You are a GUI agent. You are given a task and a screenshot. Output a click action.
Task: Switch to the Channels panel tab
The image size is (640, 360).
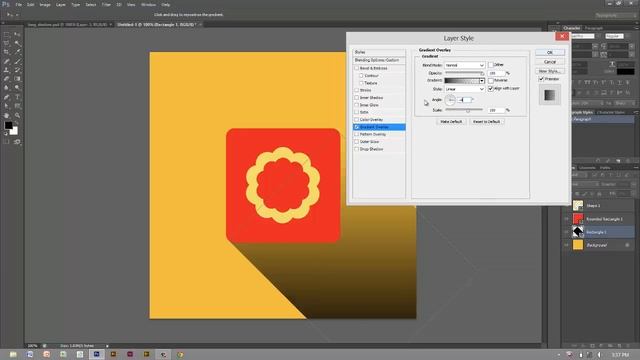click(x=587, y=168)
